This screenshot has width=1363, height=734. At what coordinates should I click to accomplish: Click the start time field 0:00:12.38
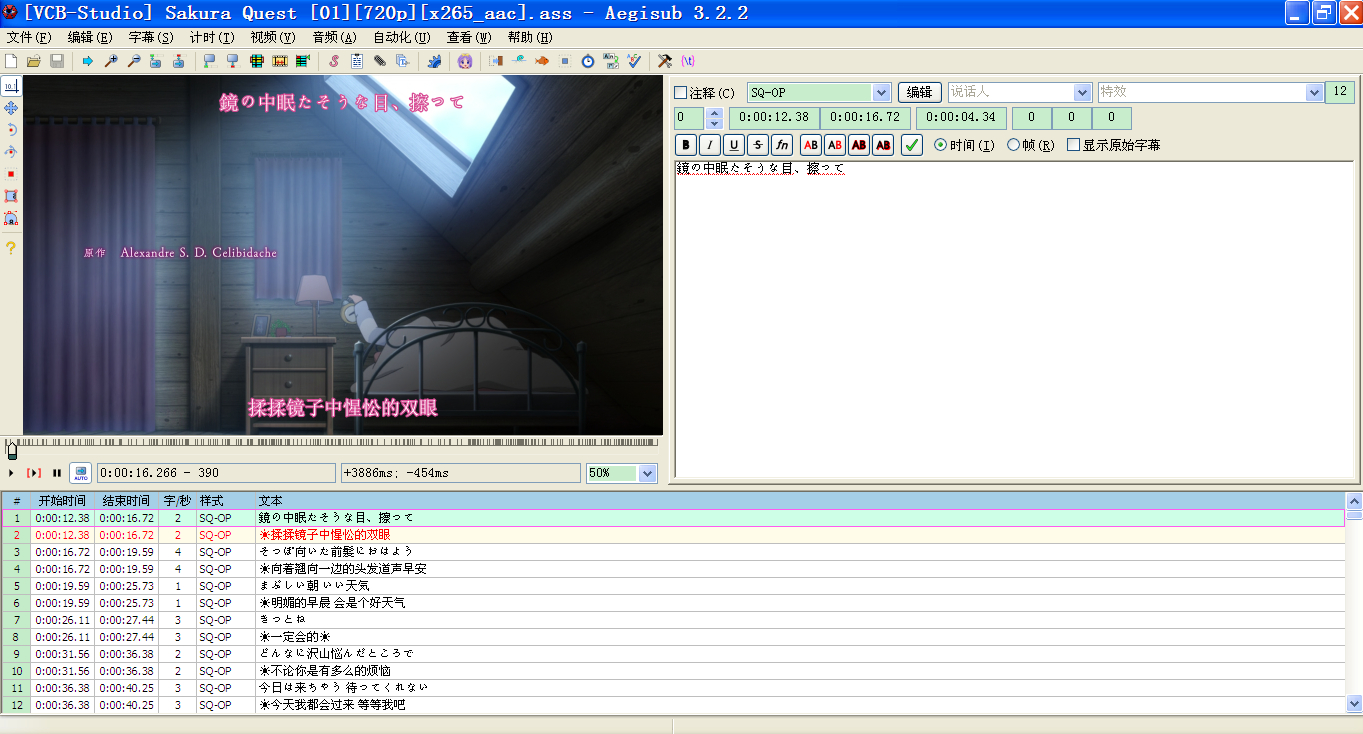click(774, 117)
